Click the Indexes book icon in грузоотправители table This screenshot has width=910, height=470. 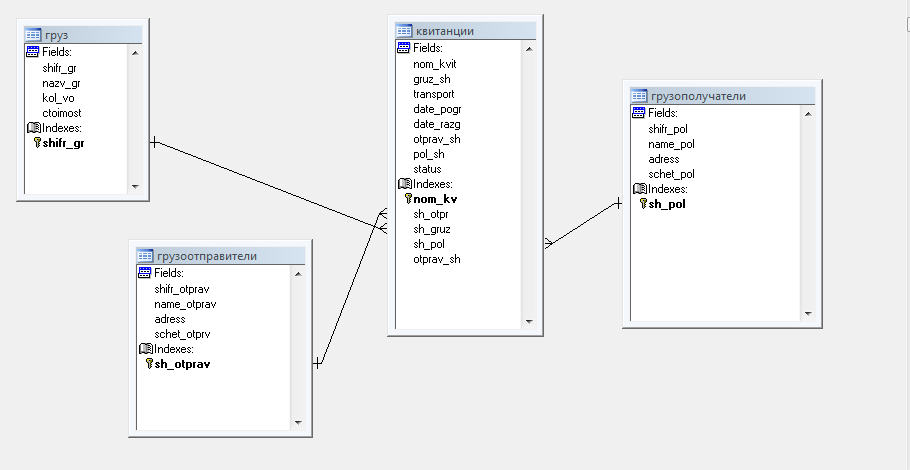[x=146, y=349]
